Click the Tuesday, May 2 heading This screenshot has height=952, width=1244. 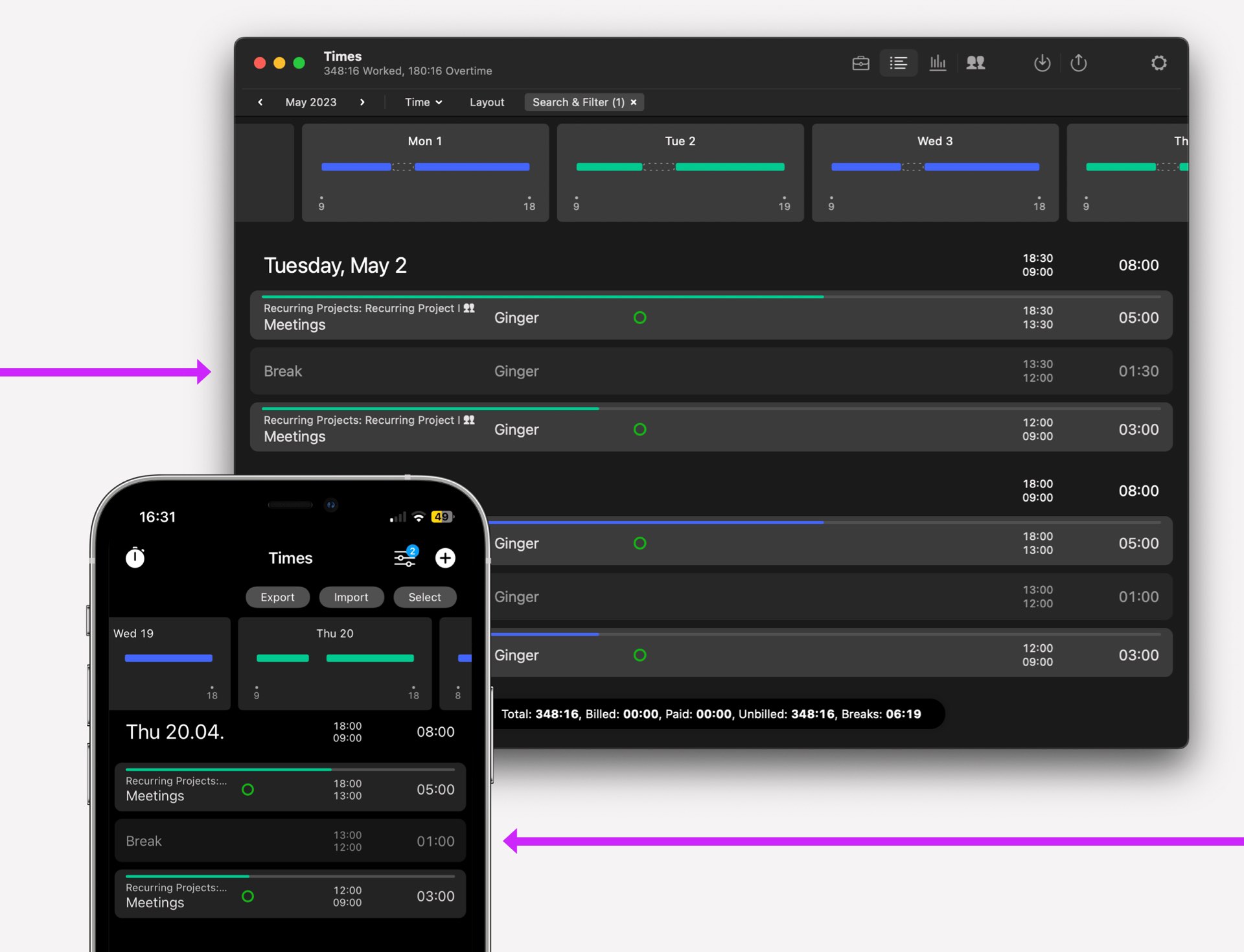pyautogui.click(x=335, y=266)
